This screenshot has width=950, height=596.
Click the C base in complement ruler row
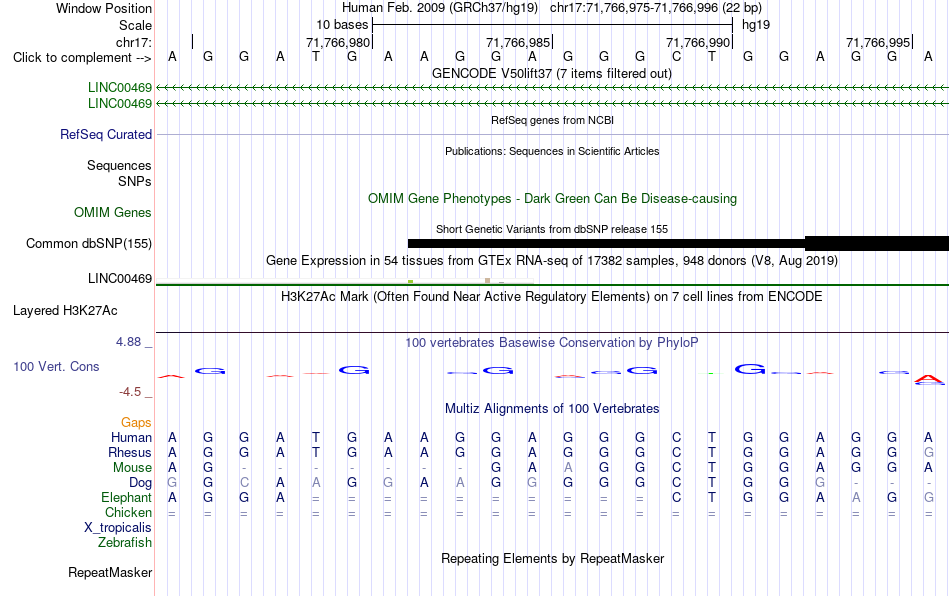pyautogui.click(x=676, y=57)
